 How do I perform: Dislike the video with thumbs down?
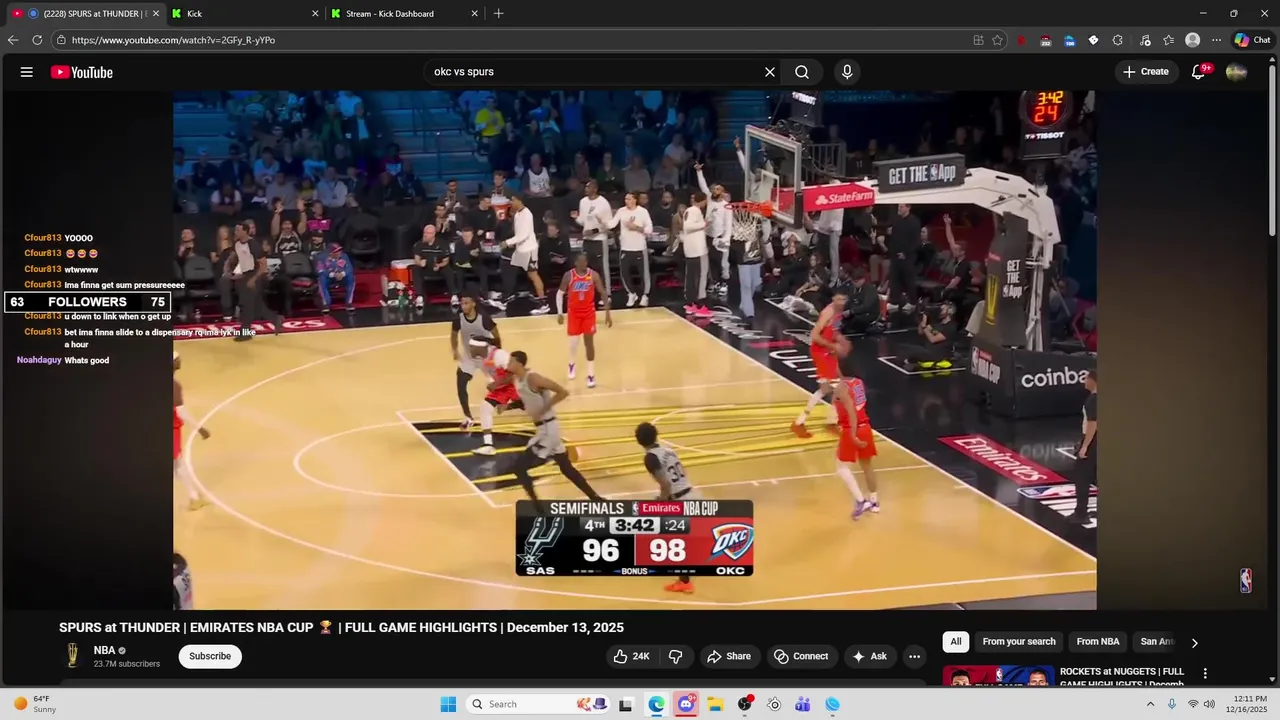675,656
